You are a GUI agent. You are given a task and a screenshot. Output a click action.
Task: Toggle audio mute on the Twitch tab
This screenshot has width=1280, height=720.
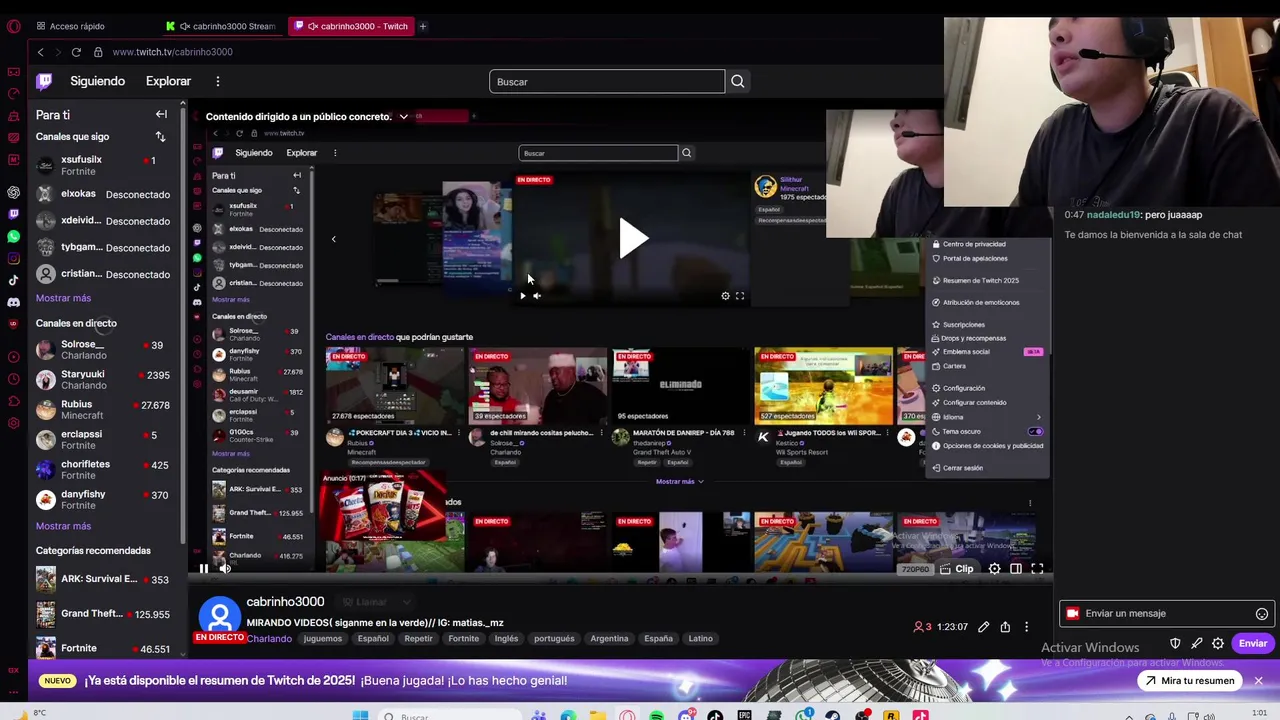(x=313, y=26)
